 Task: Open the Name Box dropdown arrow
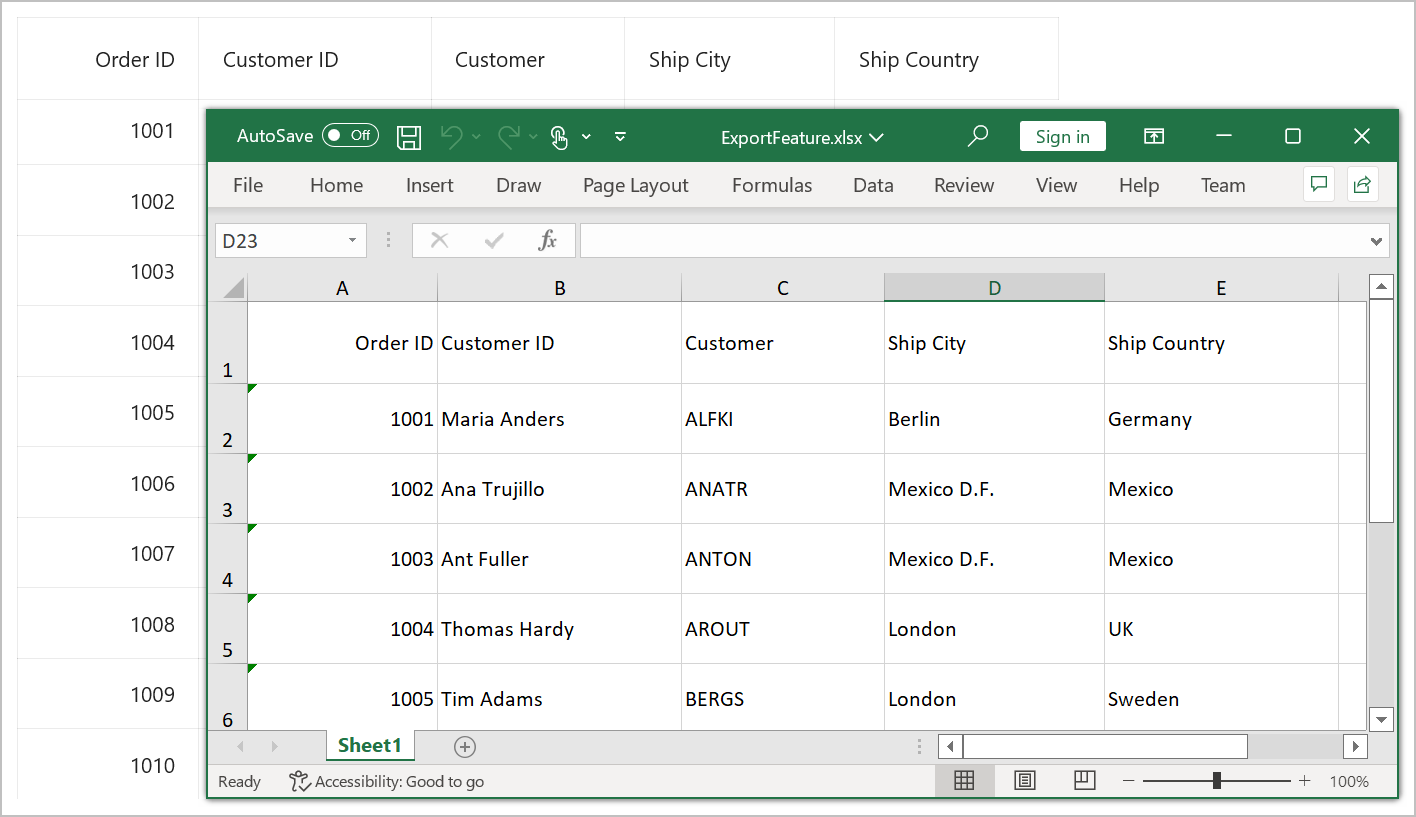[x=352, y=240]
